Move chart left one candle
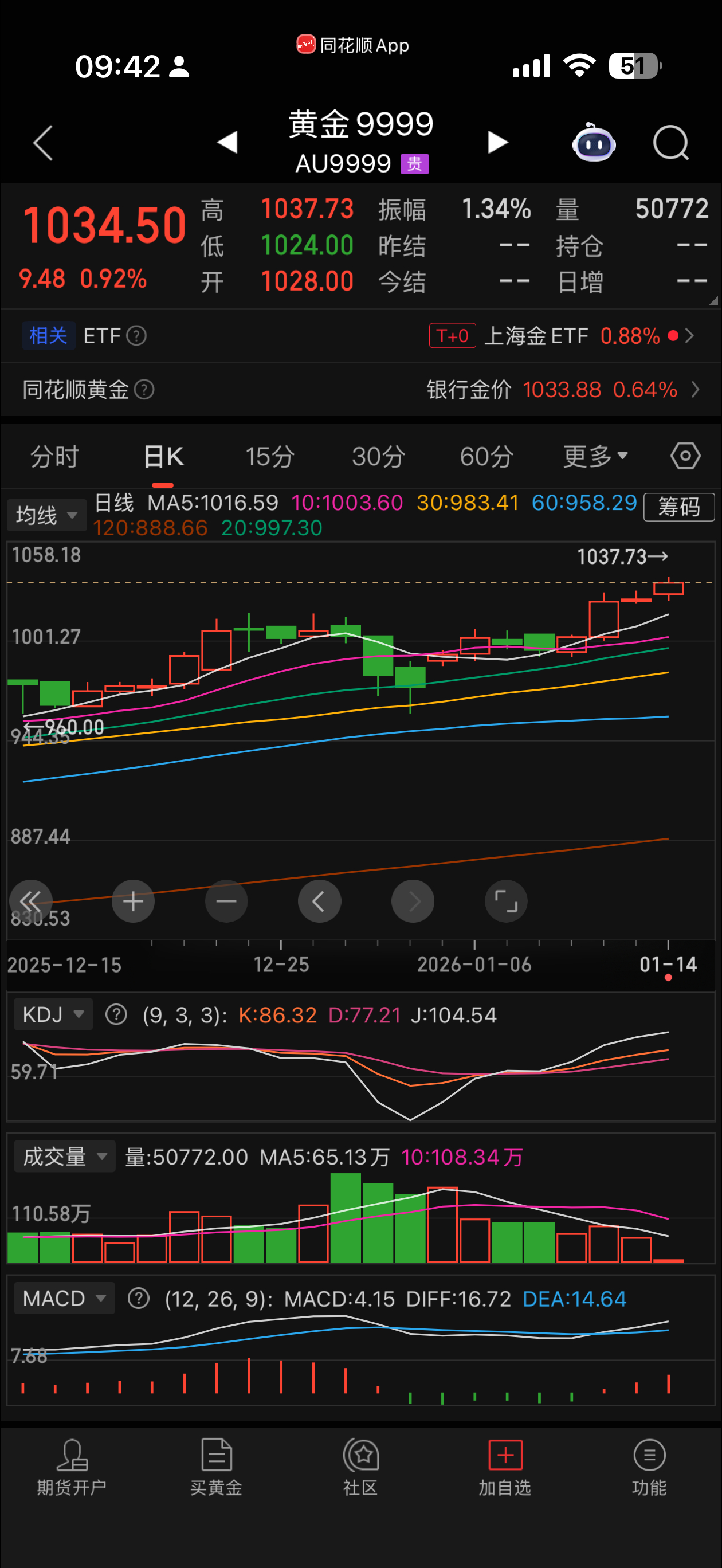The image size is (722, 1568). 320,901
